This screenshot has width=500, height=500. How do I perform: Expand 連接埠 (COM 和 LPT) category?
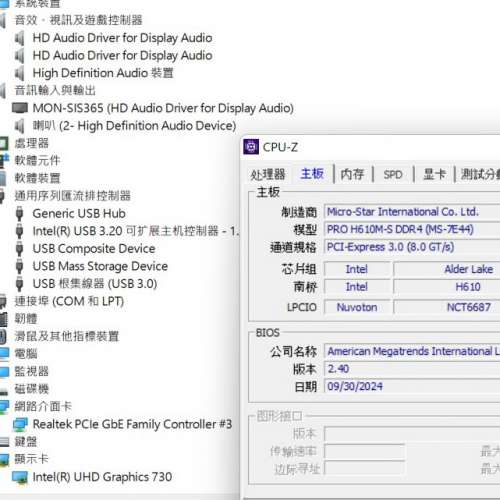click(x=69, y=301)
